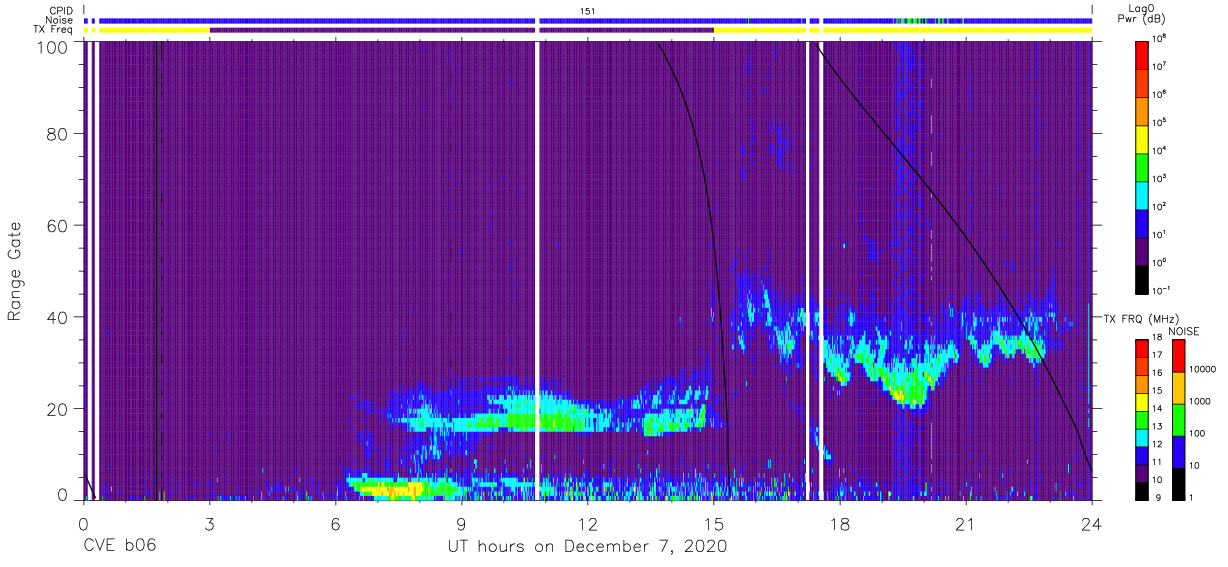Screen dimensions: 1228x567
Task: Click the yellow segment of Lag0 power colorbar
Action: [x=1143, y=138]
